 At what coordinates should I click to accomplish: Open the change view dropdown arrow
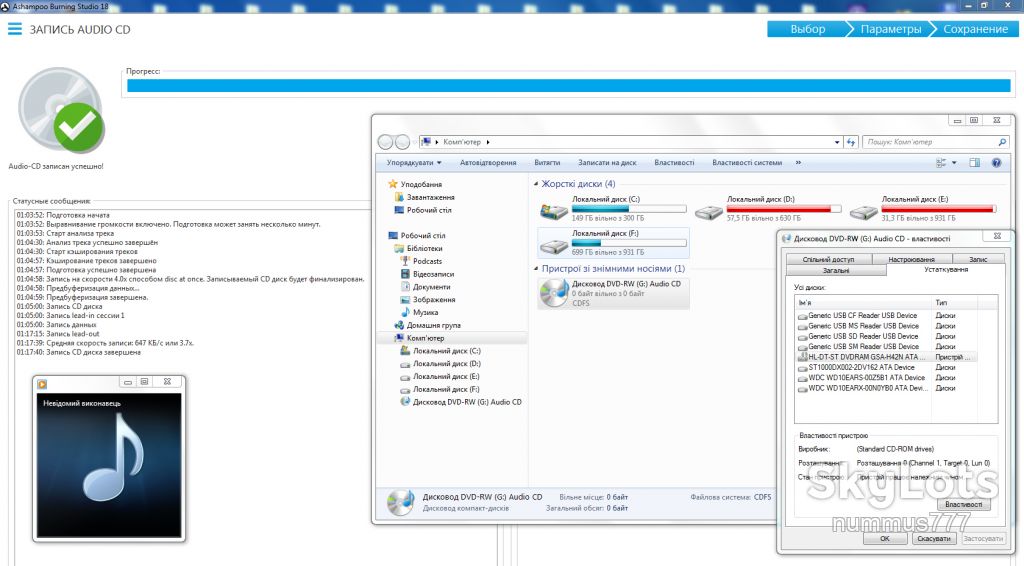coord(954,163)
